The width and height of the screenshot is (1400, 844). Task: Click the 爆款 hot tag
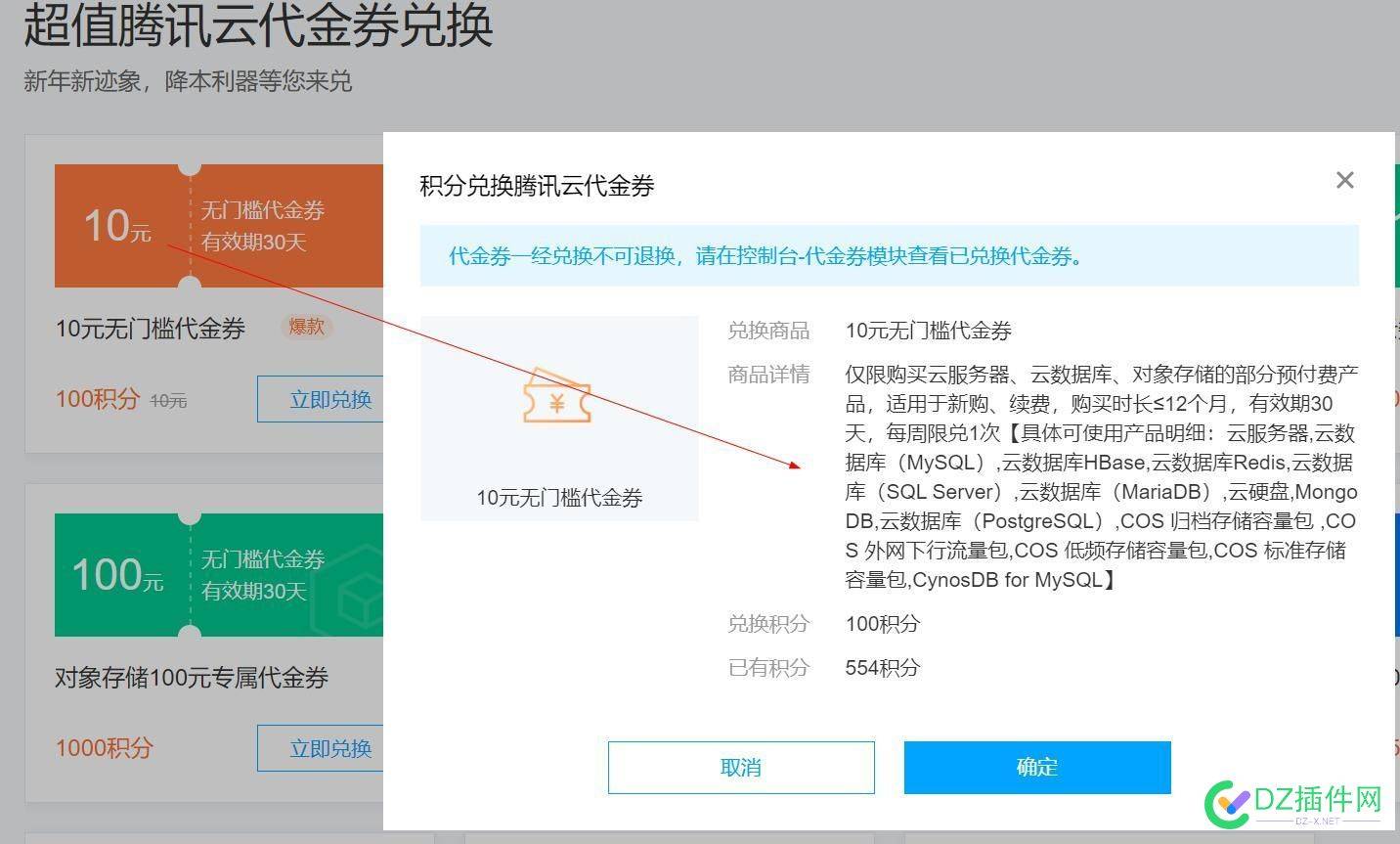306,327
